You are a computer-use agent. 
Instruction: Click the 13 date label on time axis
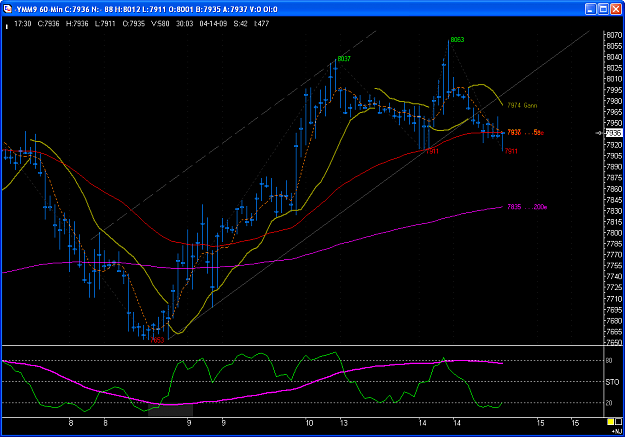point(344,423)
